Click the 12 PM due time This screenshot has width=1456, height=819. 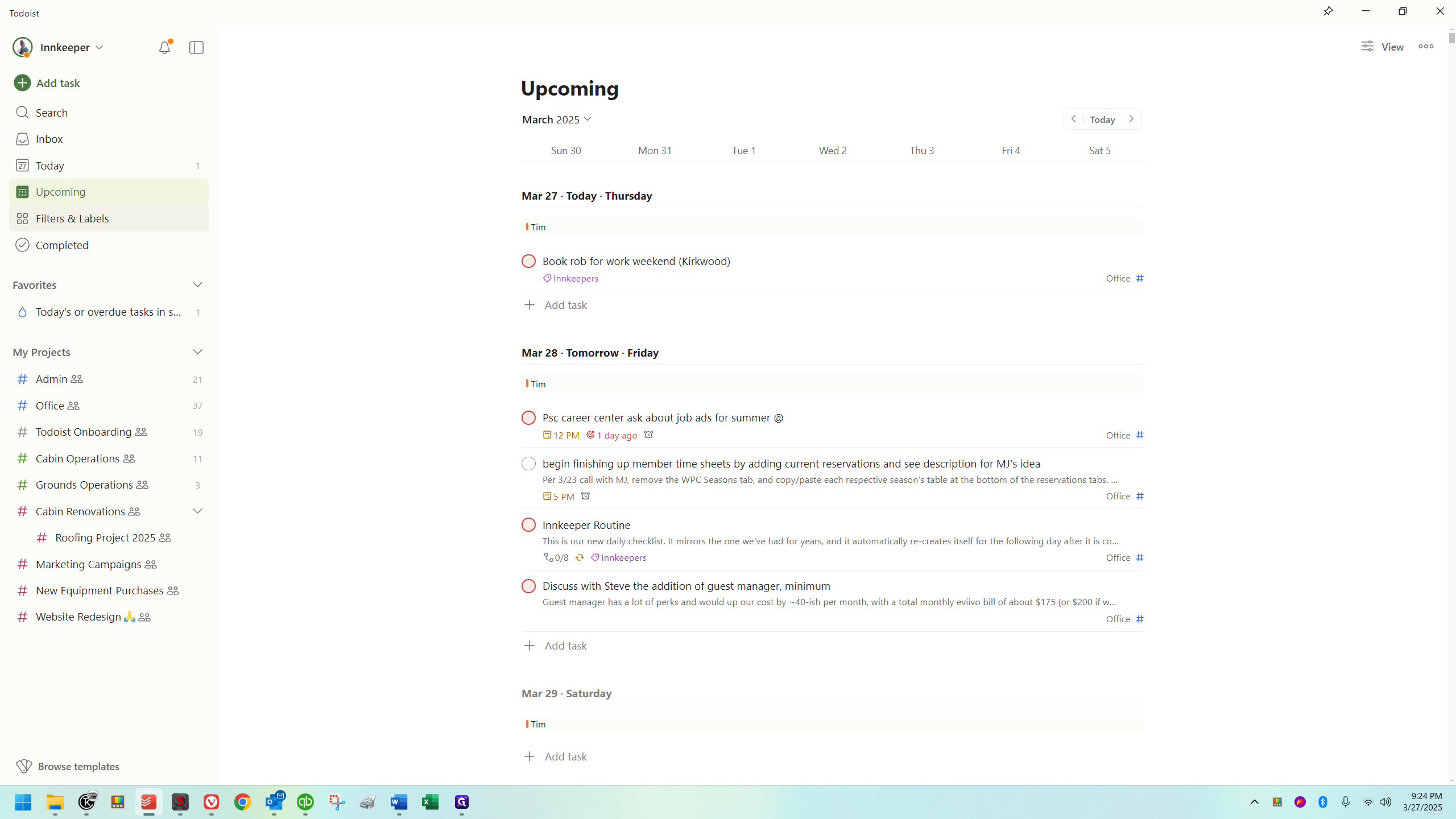(561, 435)
